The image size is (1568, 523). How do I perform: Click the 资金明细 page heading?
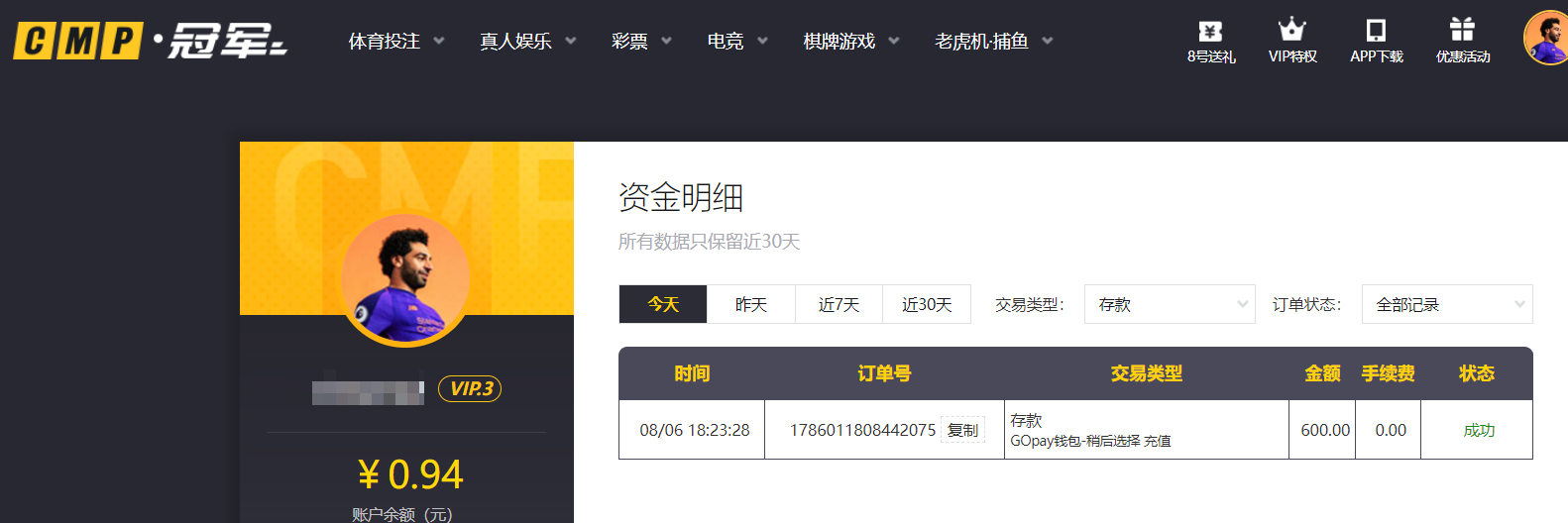point(681,197)
